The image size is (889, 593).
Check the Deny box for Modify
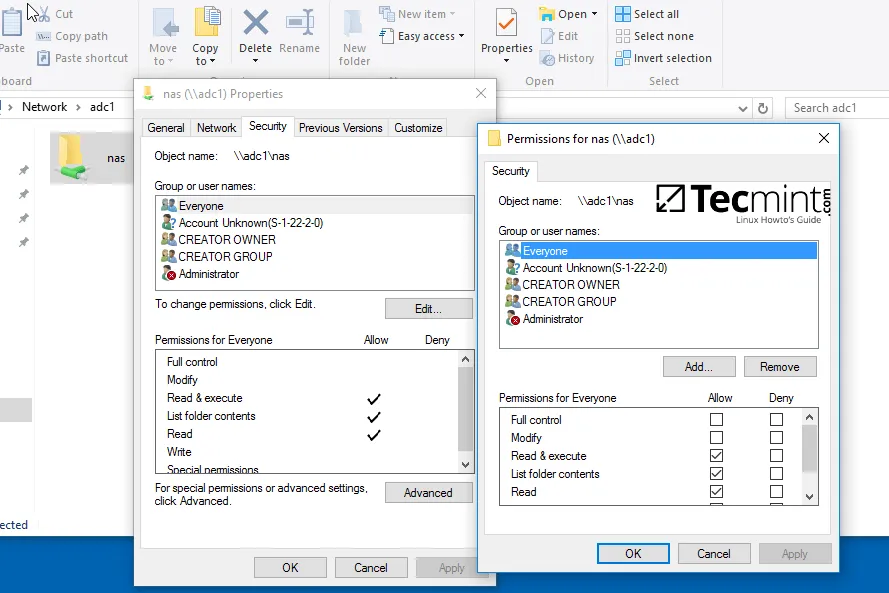pos(777,438)
